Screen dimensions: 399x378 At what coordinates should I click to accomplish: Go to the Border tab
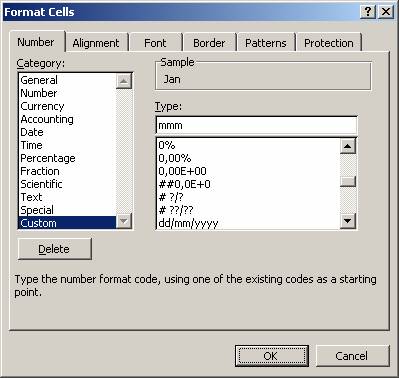(x=209, y=43)
